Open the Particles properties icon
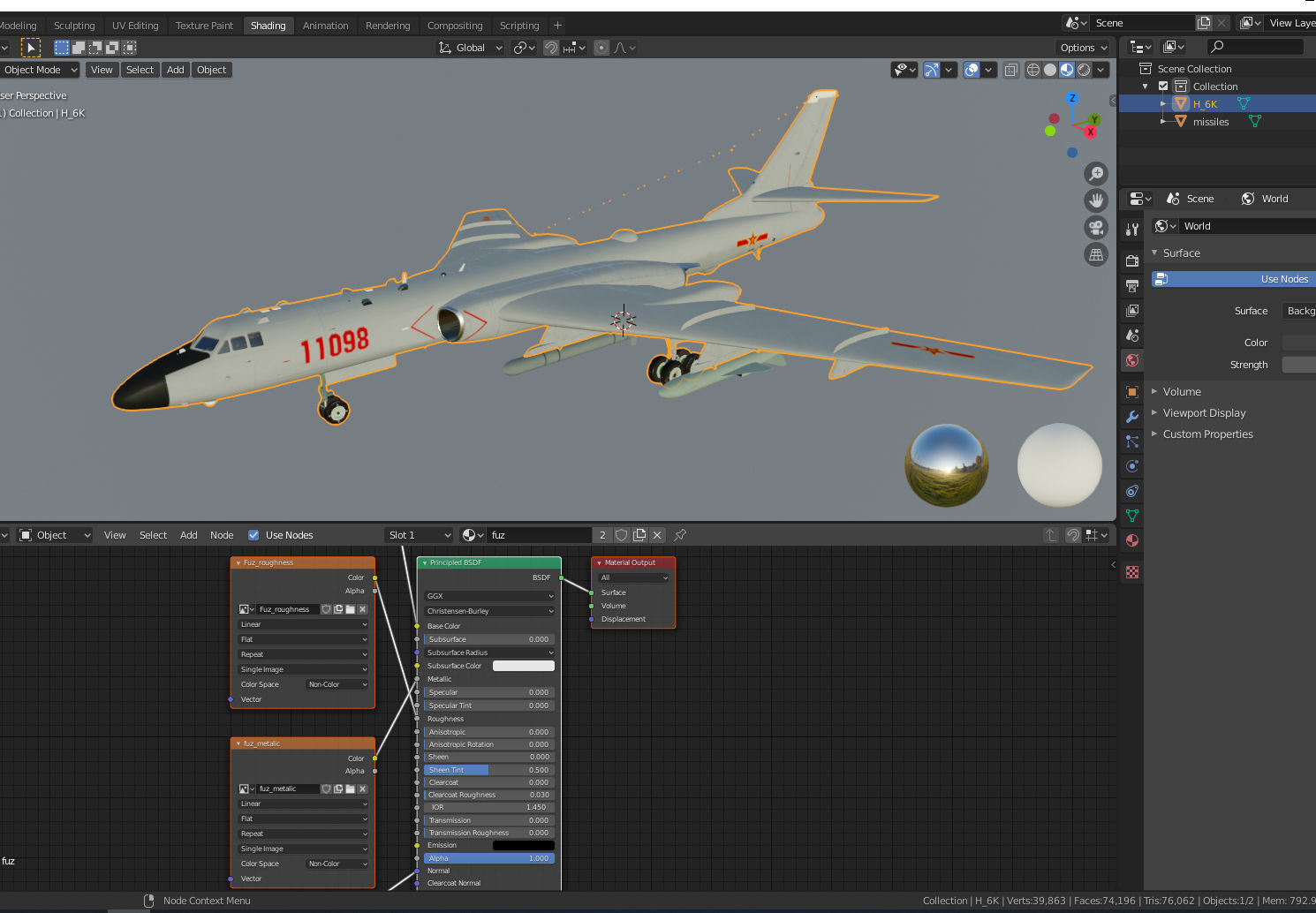The height and width of the screenshot is (913, 1316). pyautogui.click(x=1132, y=441)
